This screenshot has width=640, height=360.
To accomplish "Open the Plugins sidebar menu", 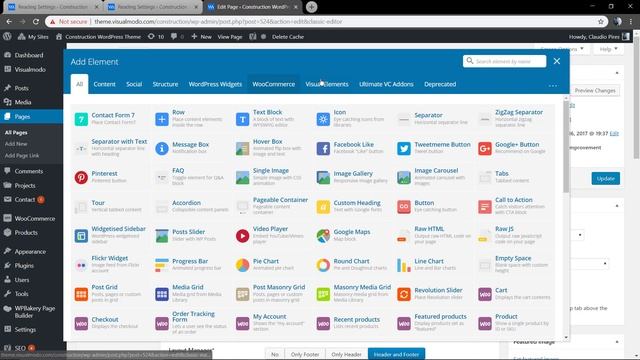I will [x=24, y=265].
